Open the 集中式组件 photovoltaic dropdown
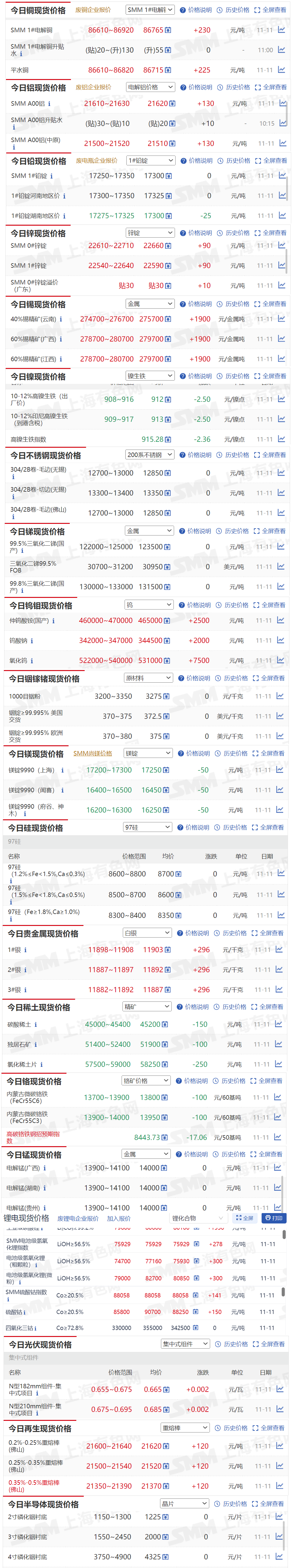The height and width of the screenshot is (1568, 293). click(x=185, y=1344)
